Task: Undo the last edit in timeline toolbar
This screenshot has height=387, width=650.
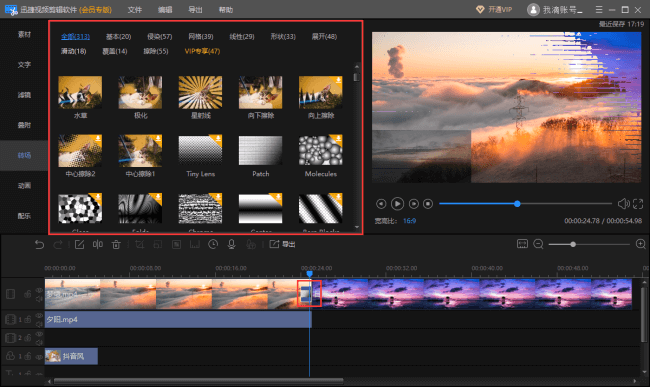Action: [x=39, y=244]
